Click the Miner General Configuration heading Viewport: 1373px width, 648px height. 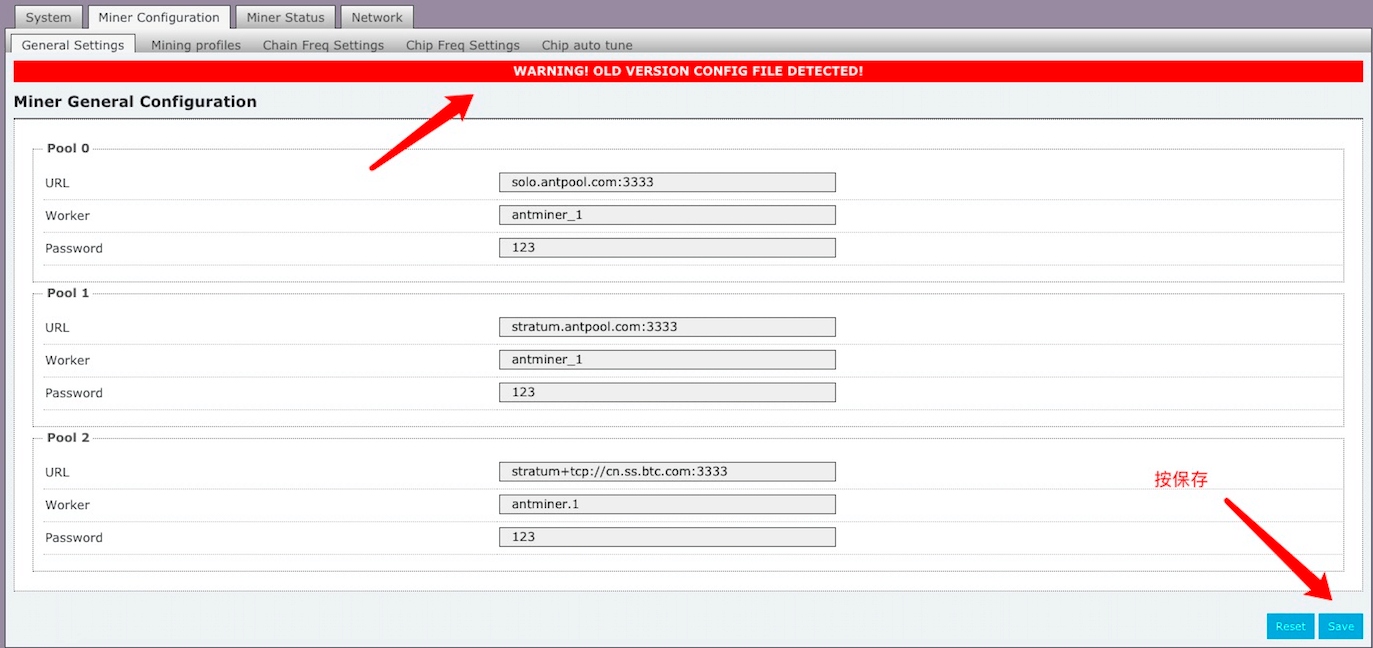tap(135, 102)
